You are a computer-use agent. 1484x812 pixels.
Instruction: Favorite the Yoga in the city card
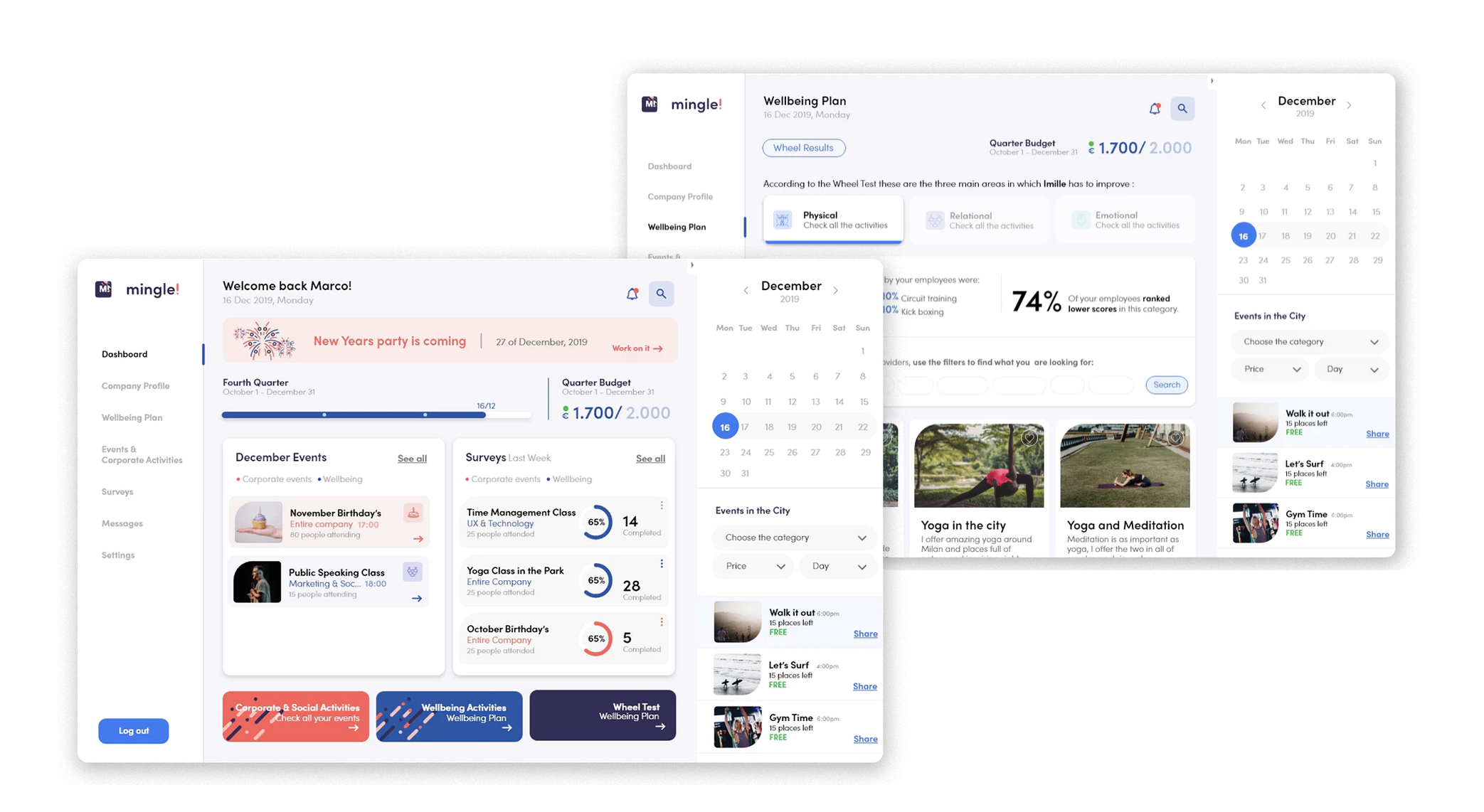(x=1029, y=438)
